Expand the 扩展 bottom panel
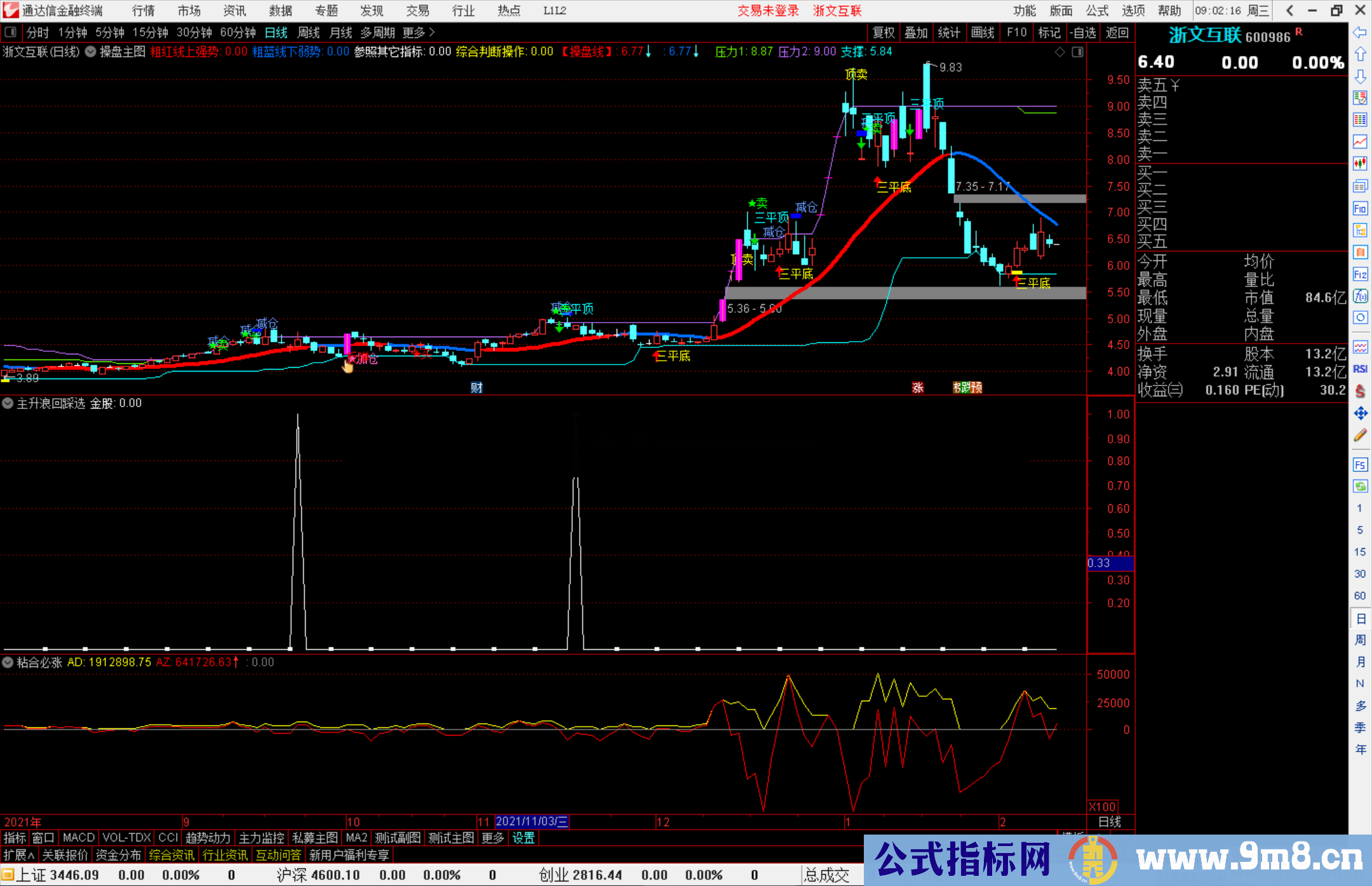 (x=19, y=855)
